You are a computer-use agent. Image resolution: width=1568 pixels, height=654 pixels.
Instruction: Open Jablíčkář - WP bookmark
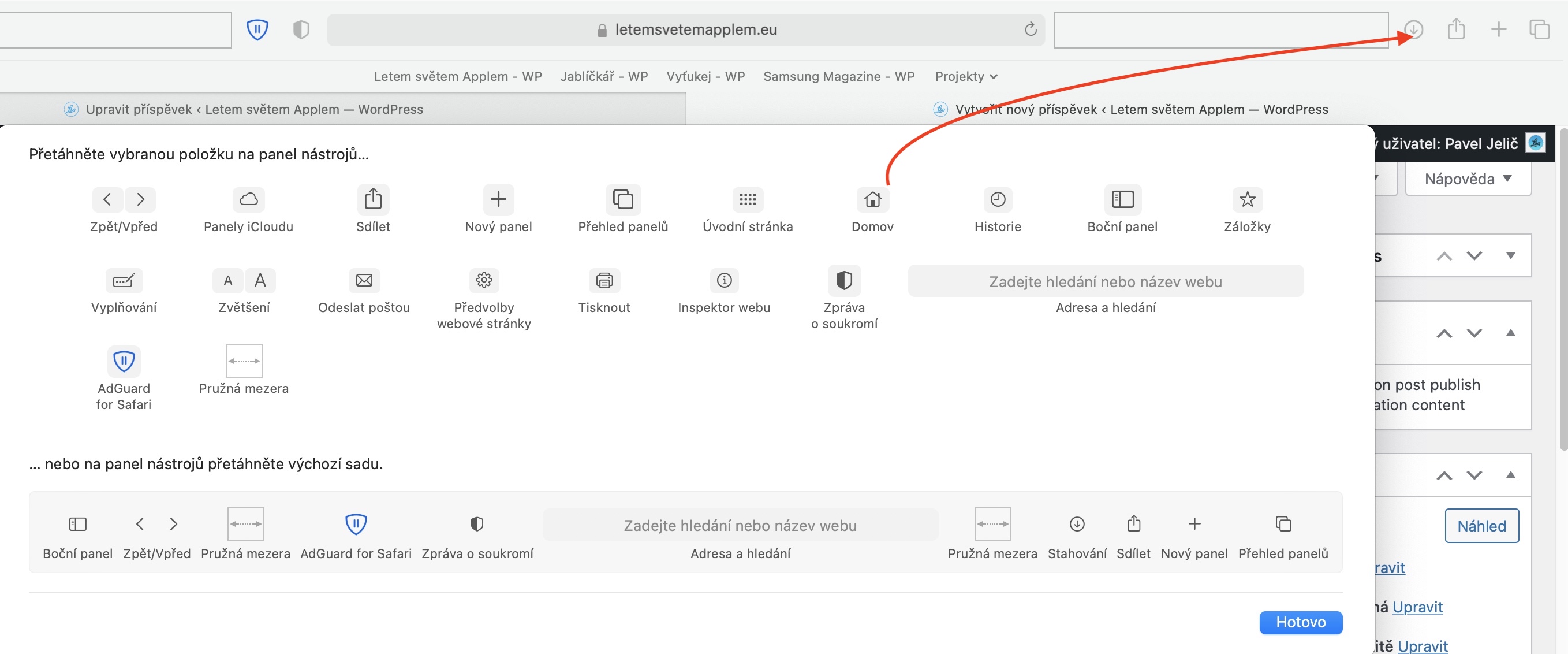(603, 76)
